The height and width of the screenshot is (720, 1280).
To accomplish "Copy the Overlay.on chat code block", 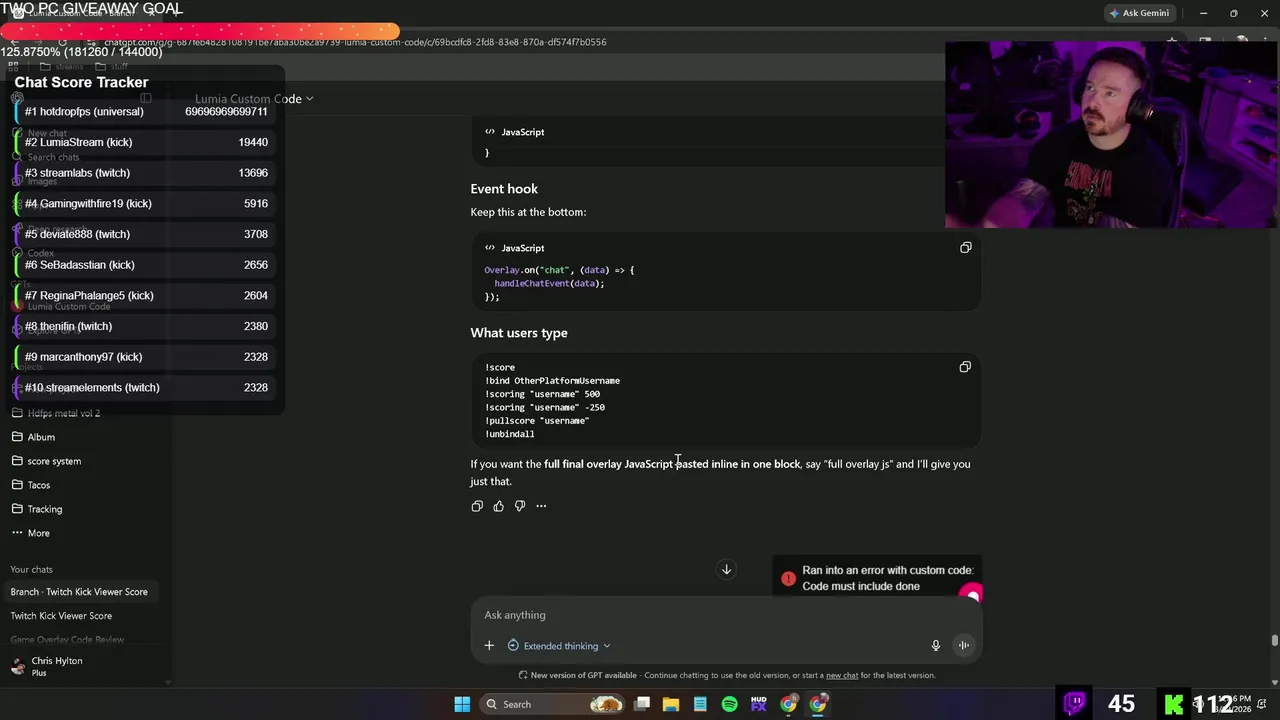I will 965,247.
